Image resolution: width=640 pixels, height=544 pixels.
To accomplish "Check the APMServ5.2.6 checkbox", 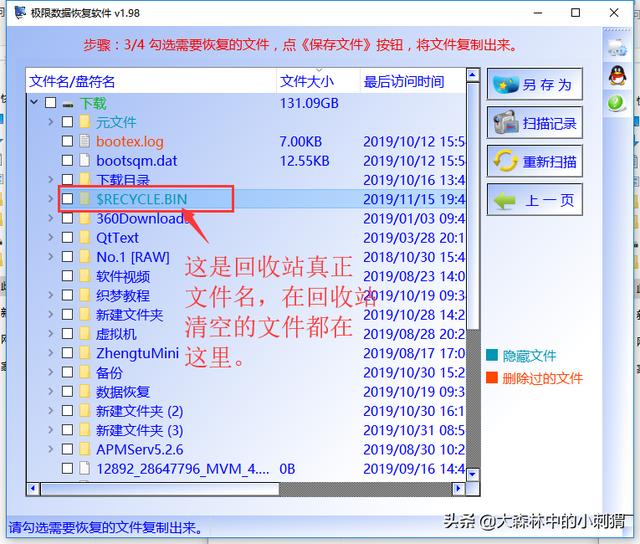I will (67, 449).
